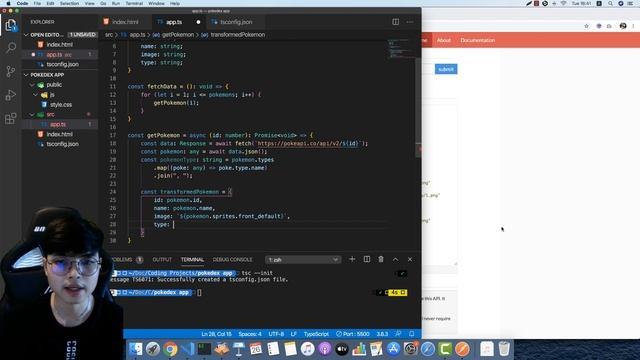This screenshot has height=360, width=640.
Task: Open Apple TV from the Dock
Action: (x=342, y=349)
